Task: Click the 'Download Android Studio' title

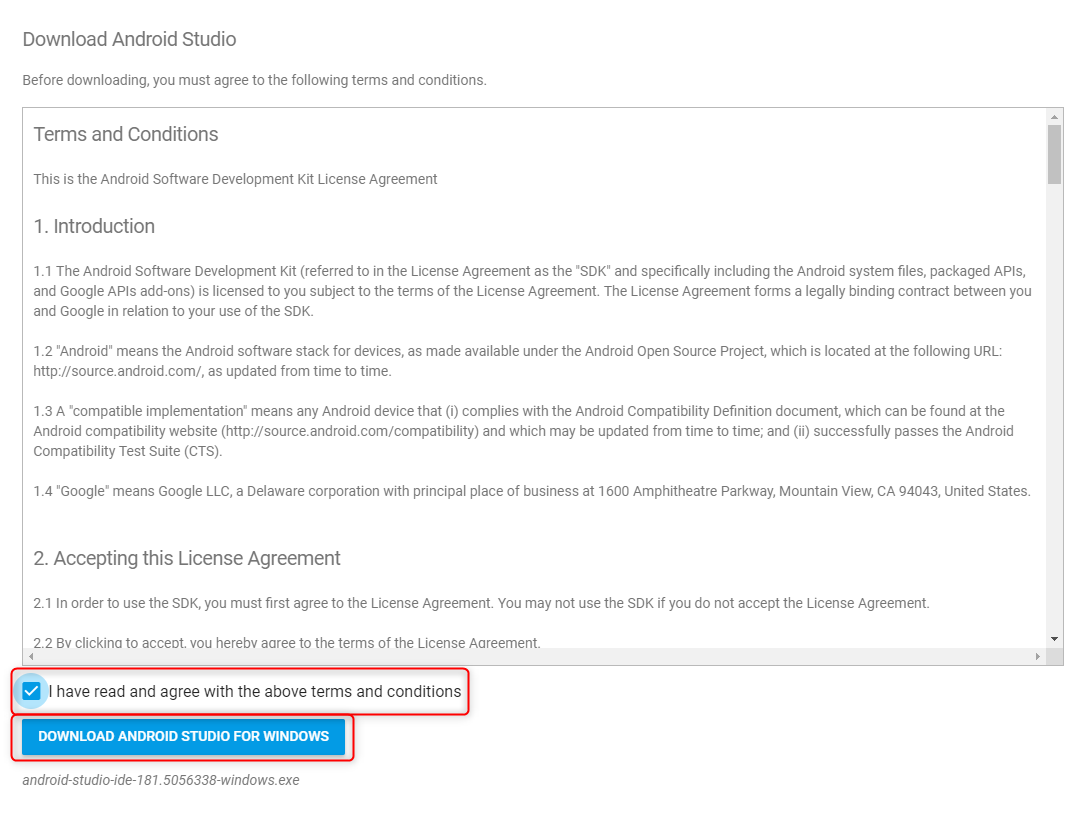Action: 129,39
